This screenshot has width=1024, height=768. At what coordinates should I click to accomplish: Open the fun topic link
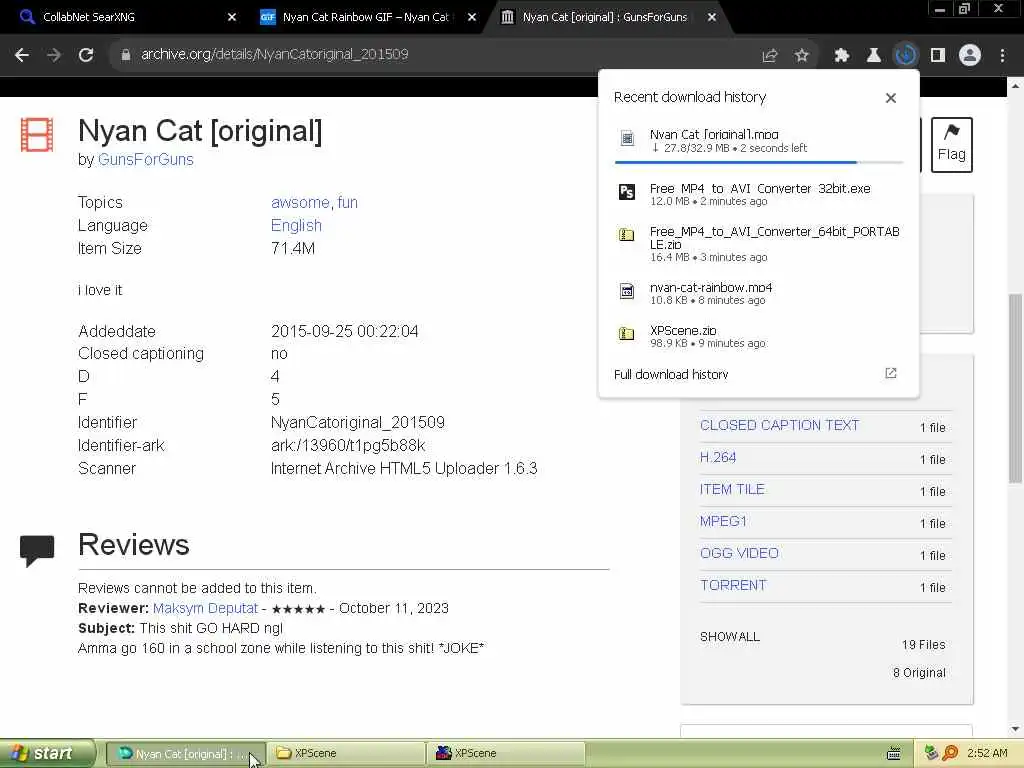coord(347,202)
